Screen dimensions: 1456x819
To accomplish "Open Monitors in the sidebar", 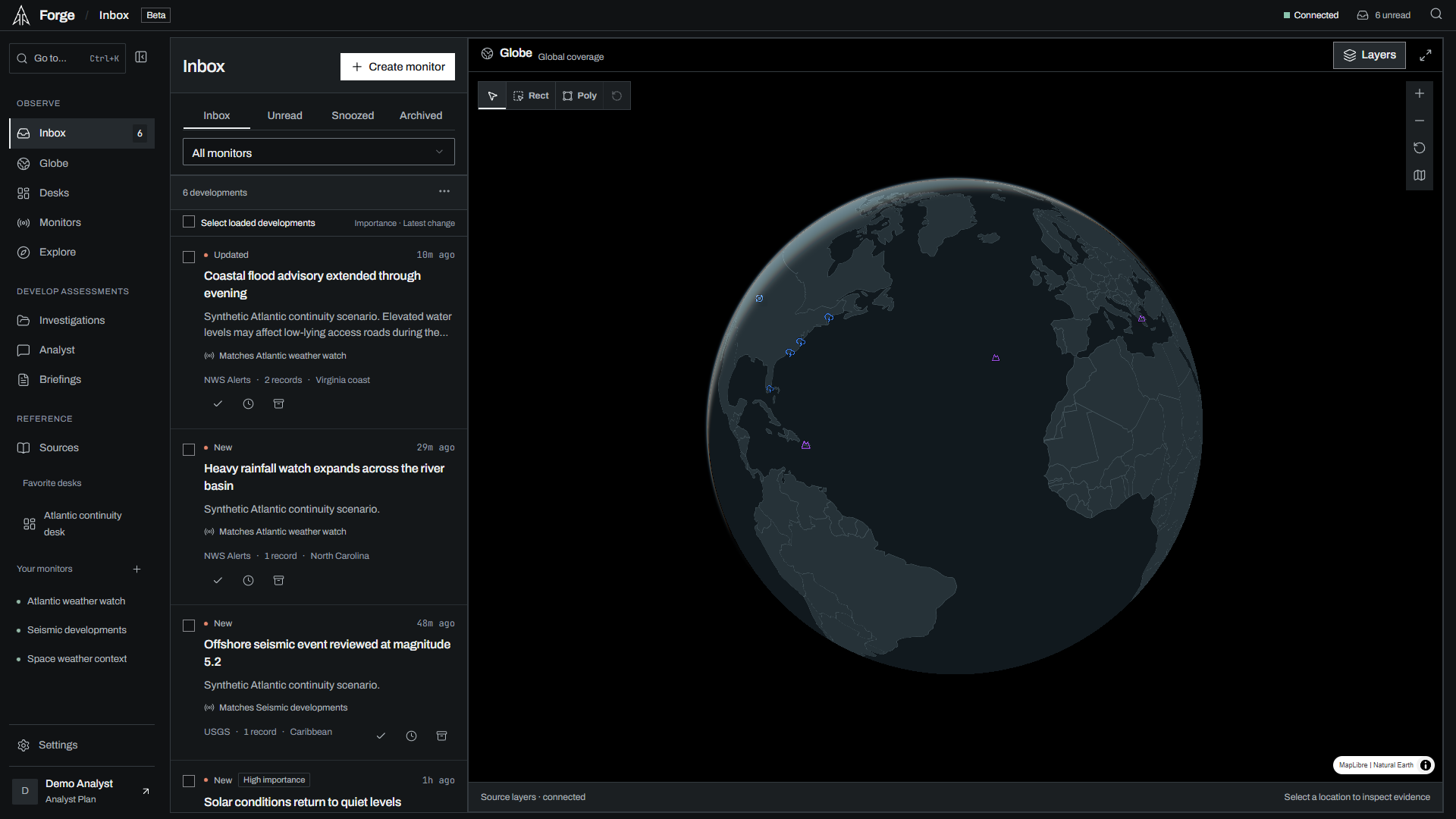I will click(x=82, y=223).
